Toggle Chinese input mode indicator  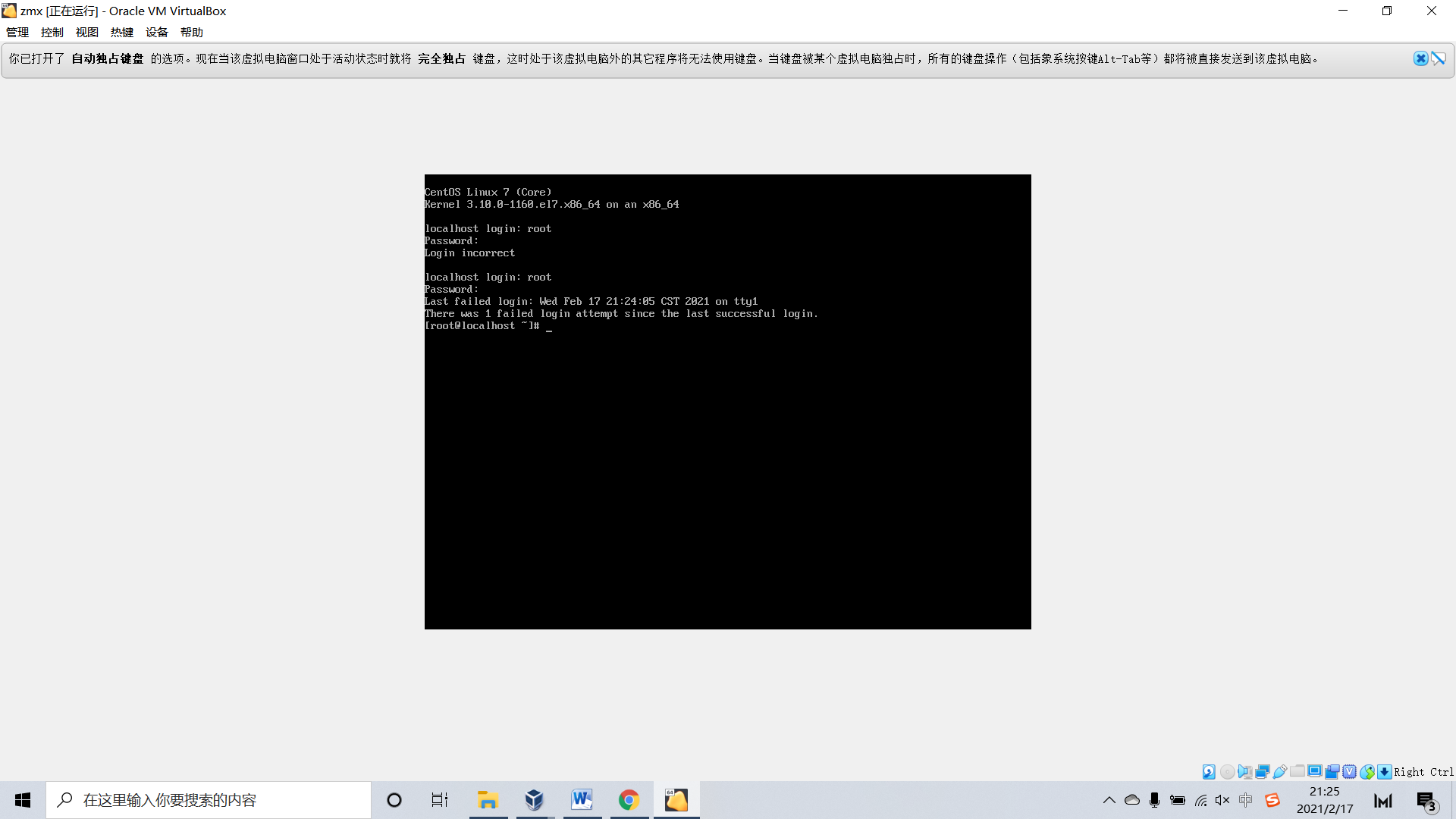[x=1246, y=800]
